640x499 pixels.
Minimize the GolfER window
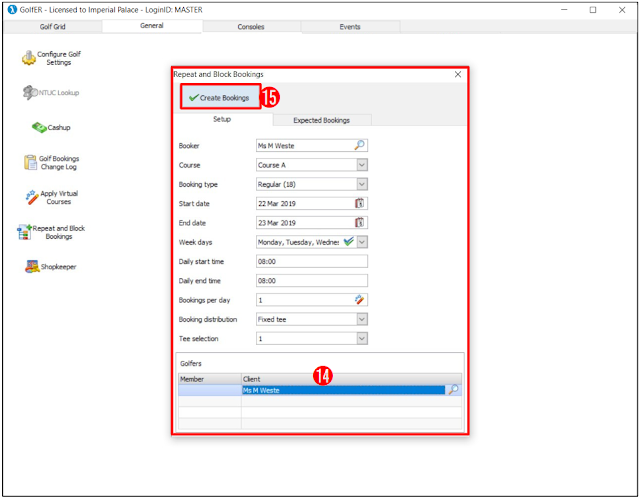[x=564, y=10]
